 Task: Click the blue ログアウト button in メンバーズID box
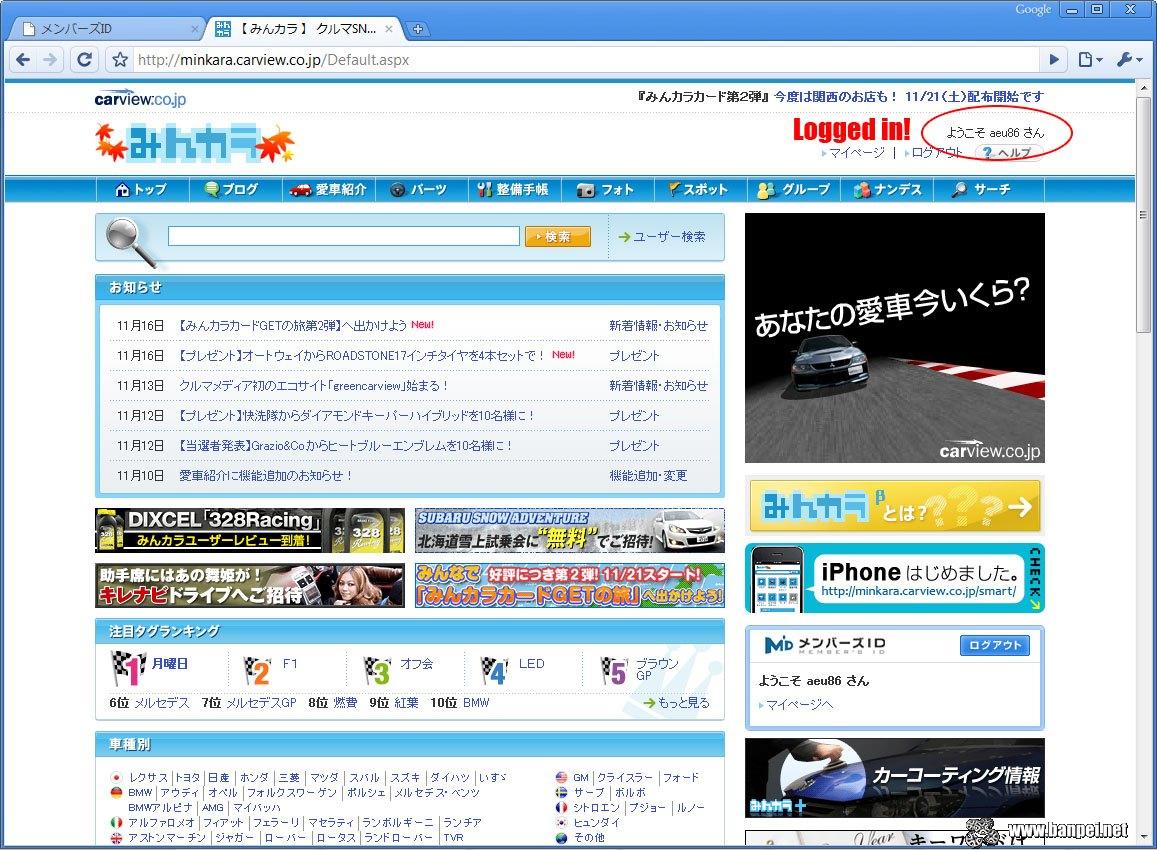(995, 645)
